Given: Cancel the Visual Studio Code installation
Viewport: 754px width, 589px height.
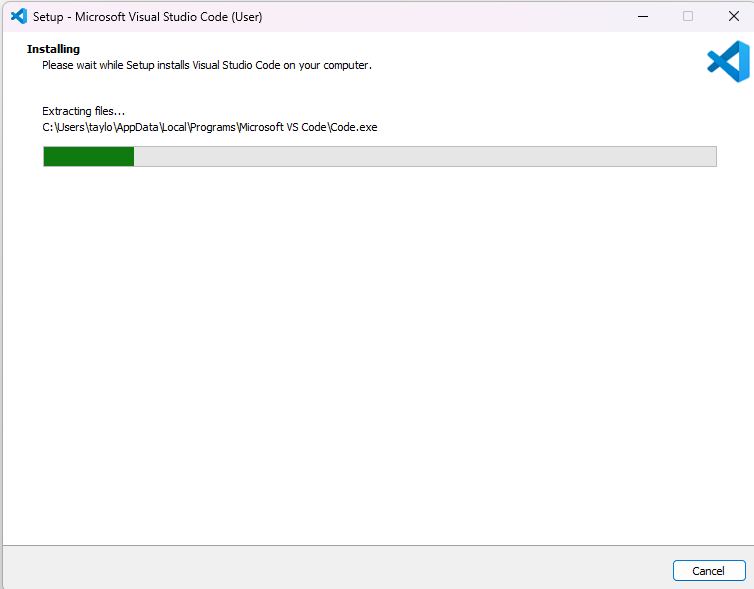Looking at the screenshot, I should point(709,571).
